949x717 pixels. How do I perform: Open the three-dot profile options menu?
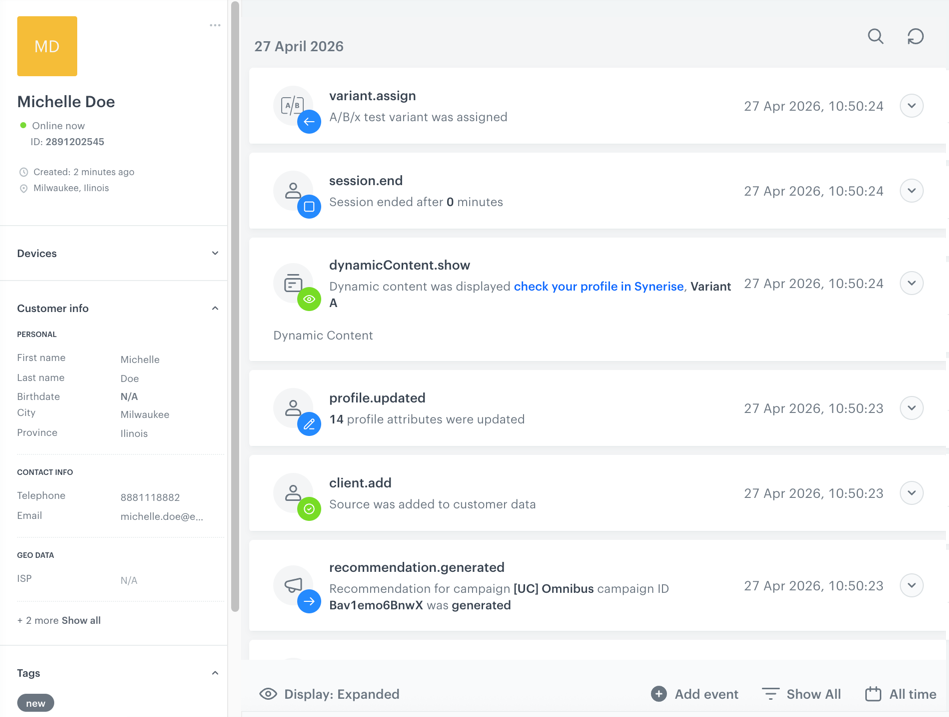(x=215, y=26)
